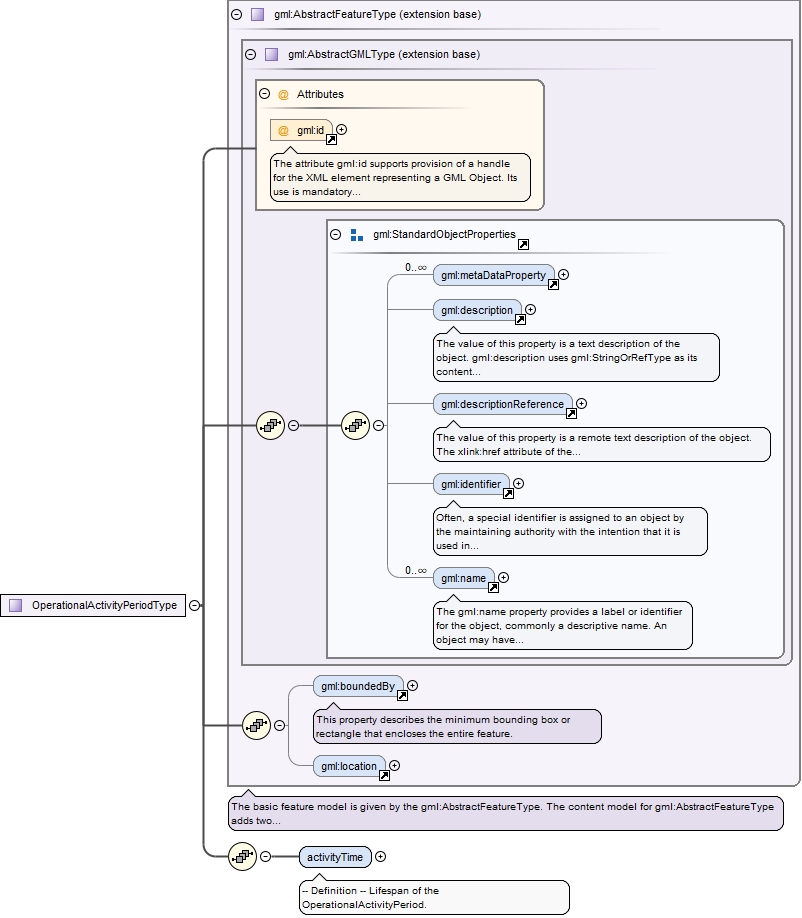This screenshot has height=918, width=802.
Task: Collapse the inner sequence of StandardObjectProperties
Action: point(379,426)
